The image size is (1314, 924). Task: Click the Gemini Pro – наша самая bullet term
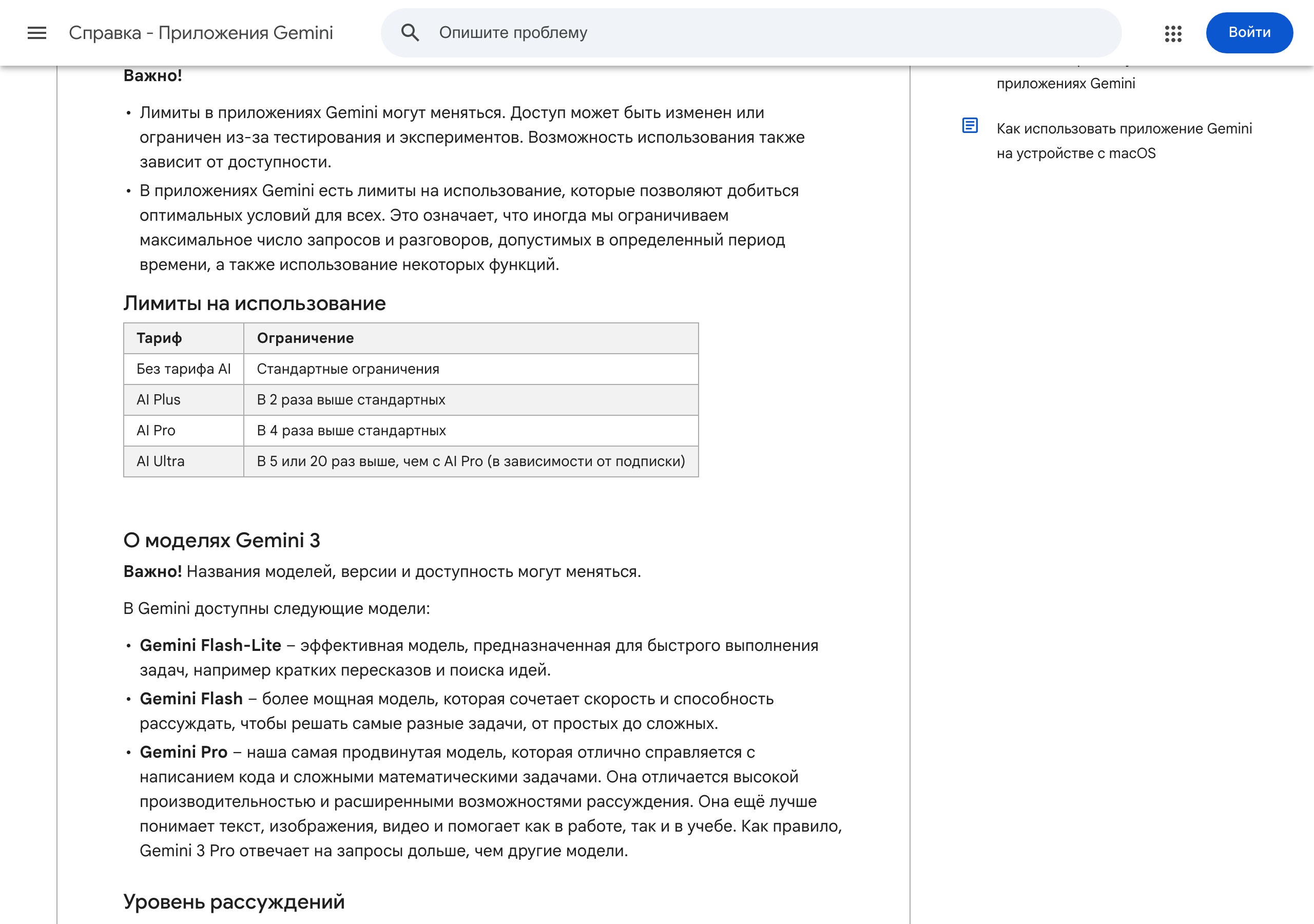click(184, 752)
